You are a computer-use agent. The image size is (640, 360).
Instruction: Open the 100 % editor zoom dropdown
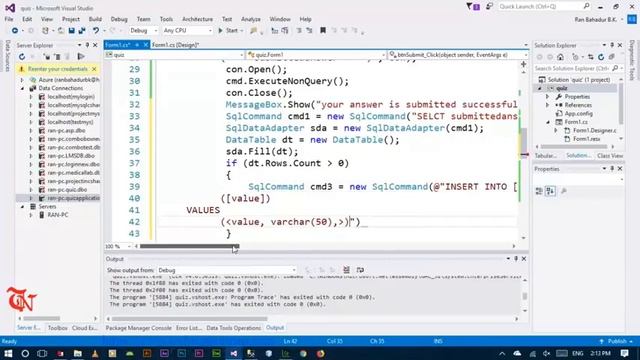[x=118, y=247]
